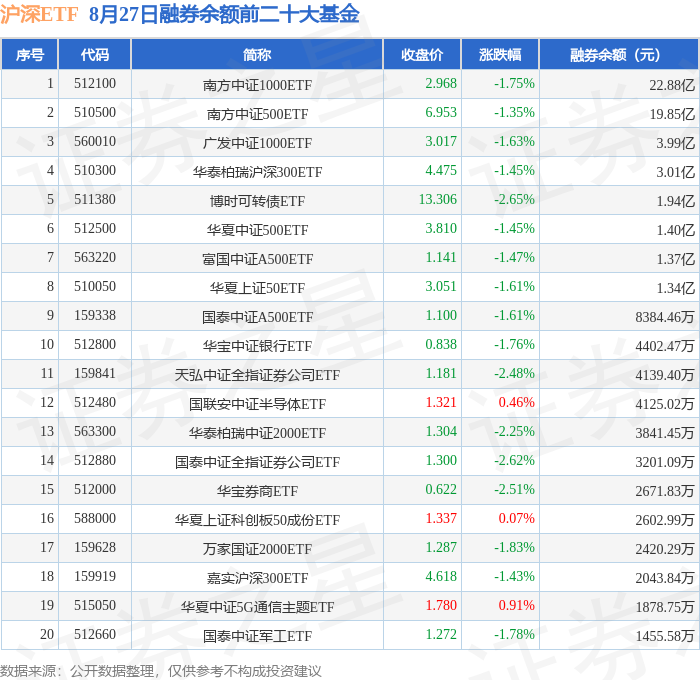The image size is (700, 680).
Task: Select fund code 159841
Action: click(95, 374)
